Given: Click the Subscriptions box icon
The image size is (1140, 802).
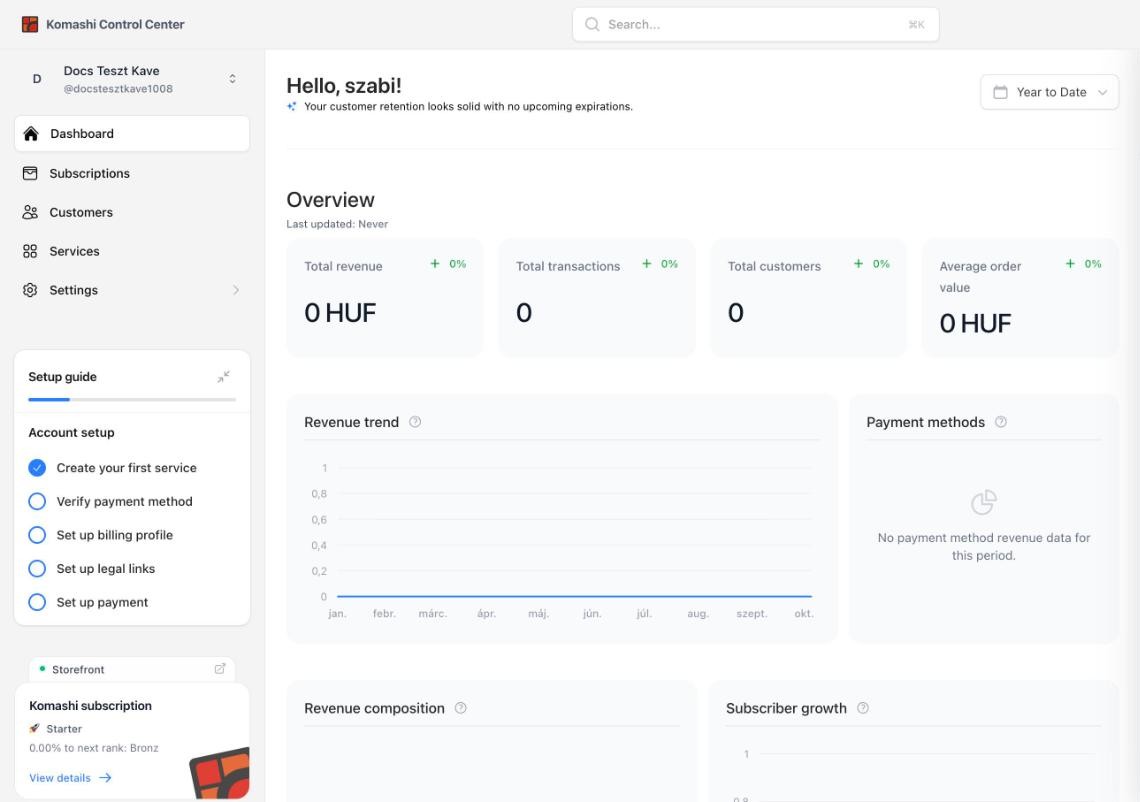Looking at the screenshot, I should tap(30, 173).
